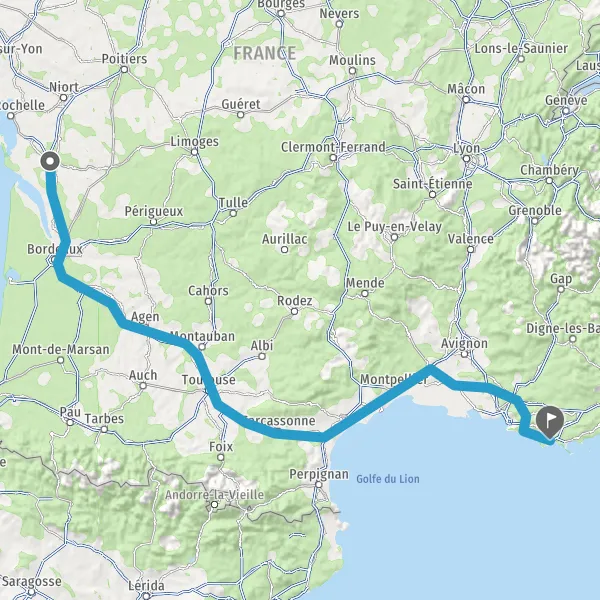This screenshot has height=600, width=600.
Task: Click the Pau city marker
Action: pyautogui.click(x=70, y=422)
